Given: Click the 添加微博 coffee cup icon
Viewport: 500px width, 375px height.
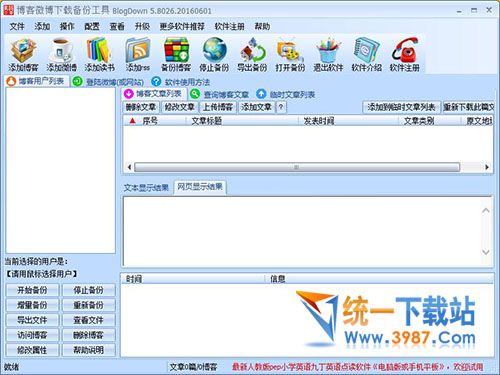Looking at the screenshot, I should (x=61, y=55).
